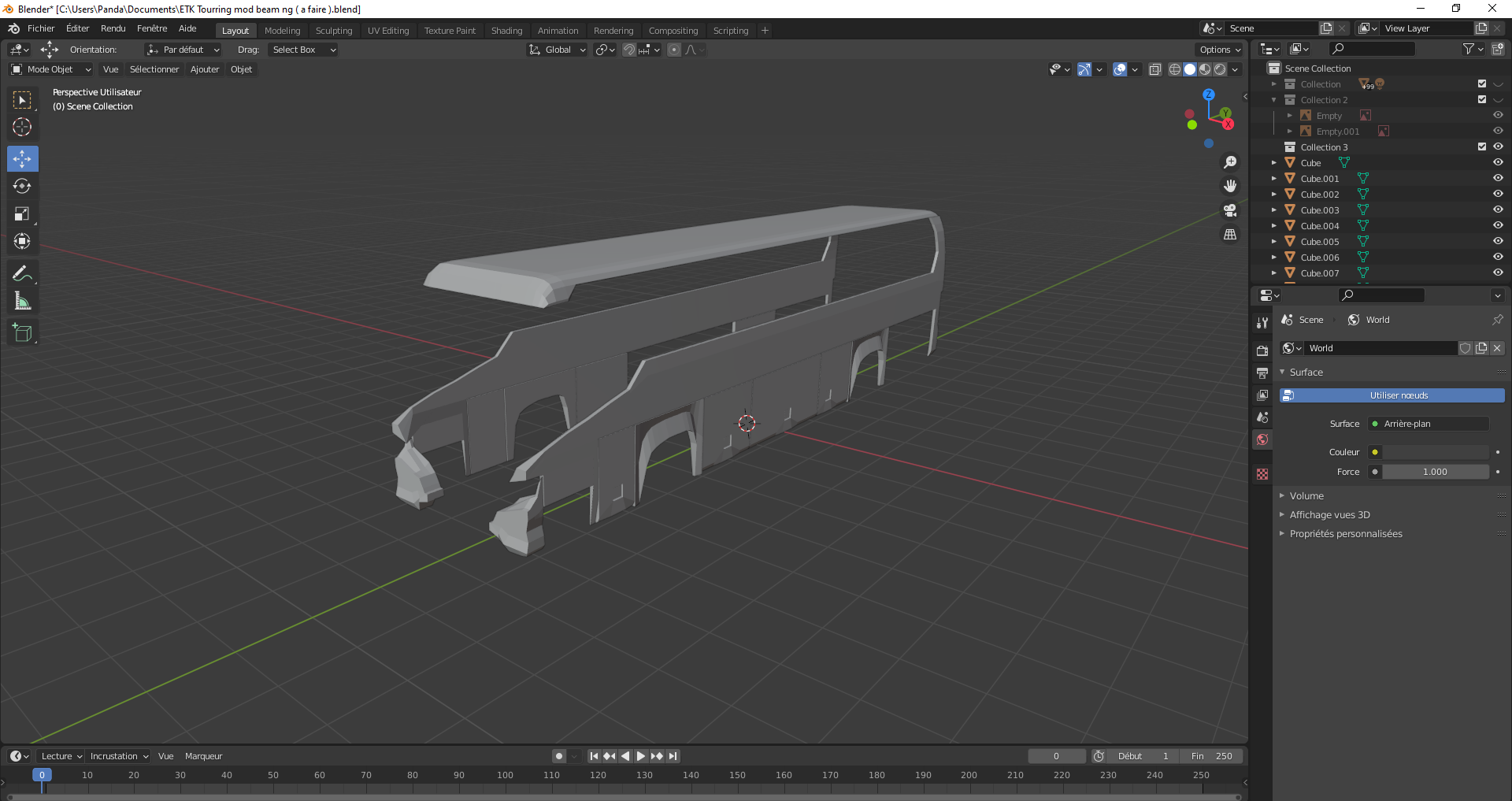Image resolution: width=1512 pixels, height=801 pixels.
Task: Open the Render properties tab icon
Action: coord(1262,350)
